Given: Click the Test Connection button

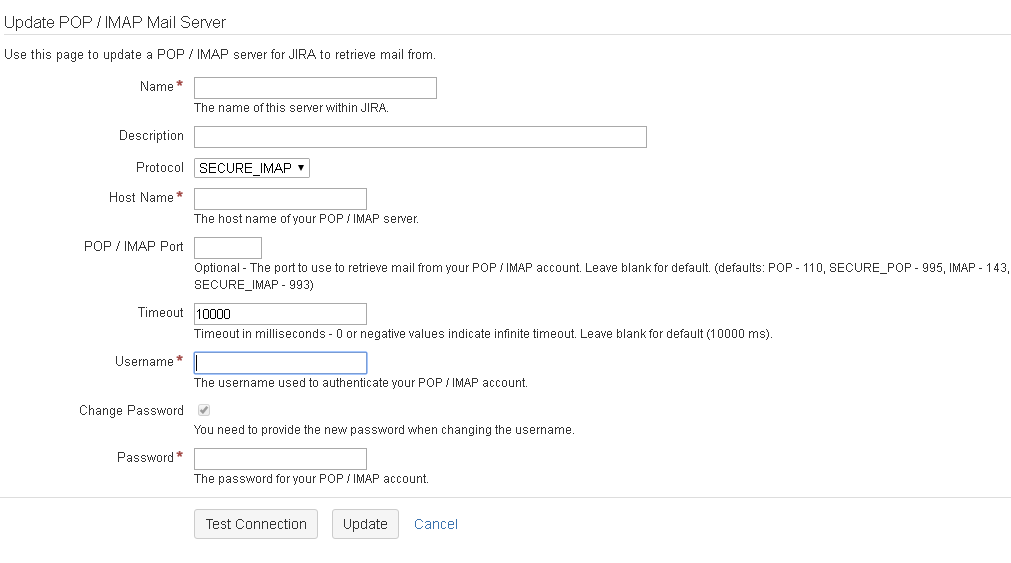Looking at the screenshot, I should (x=256, y=524).
